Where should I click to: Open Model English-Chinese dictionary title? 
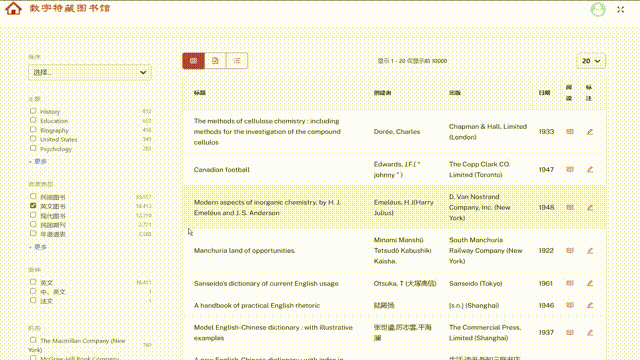click(x=273, y=333)
